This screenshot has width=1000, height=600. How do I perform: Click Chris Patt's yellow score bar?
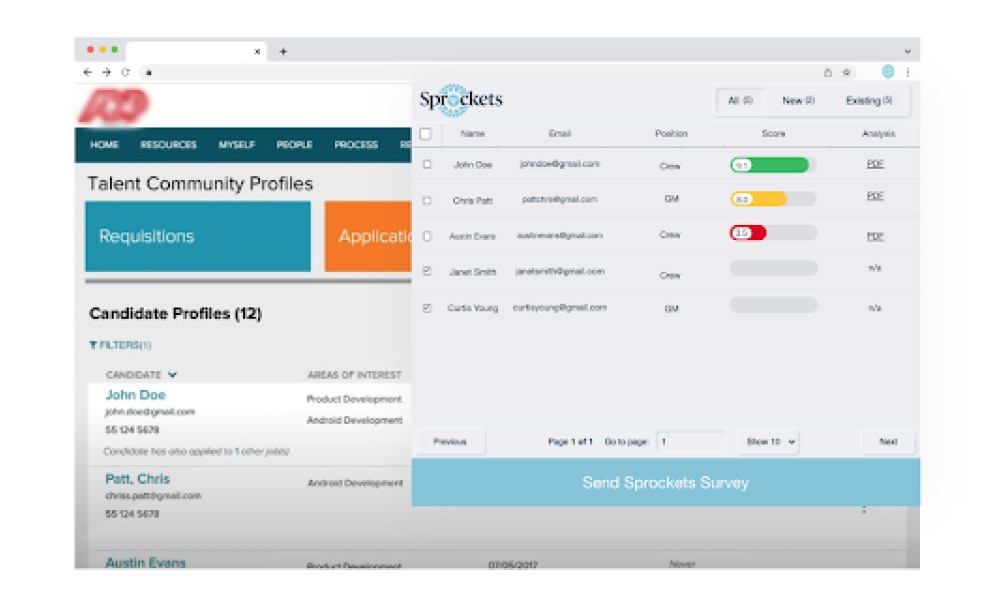pyautogui.click(x=773, y=200)
